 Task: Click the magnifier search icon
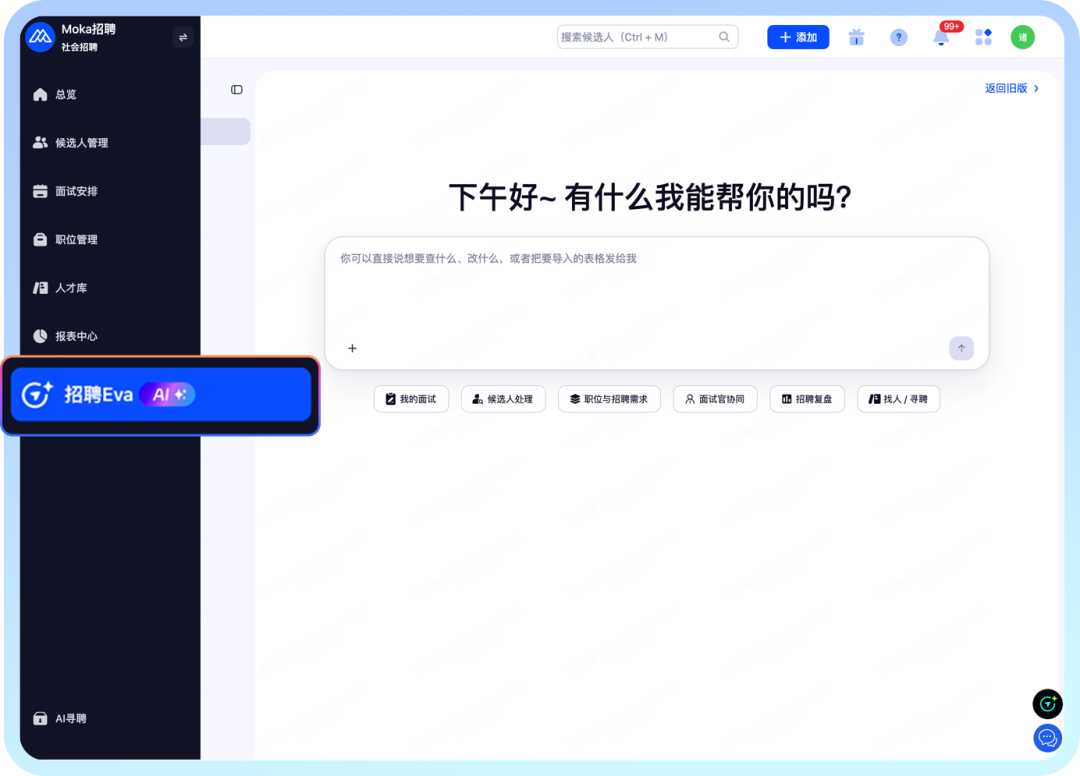click(x=724, y=37)
